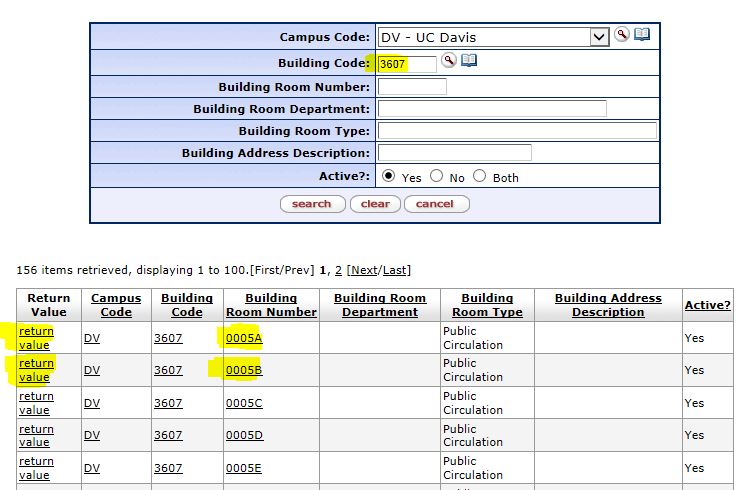Image resolution: width=748 pixels, height=490 pixels.
Task: Click the Building Code magnifier lookup icon
Action: pos(448,61)
